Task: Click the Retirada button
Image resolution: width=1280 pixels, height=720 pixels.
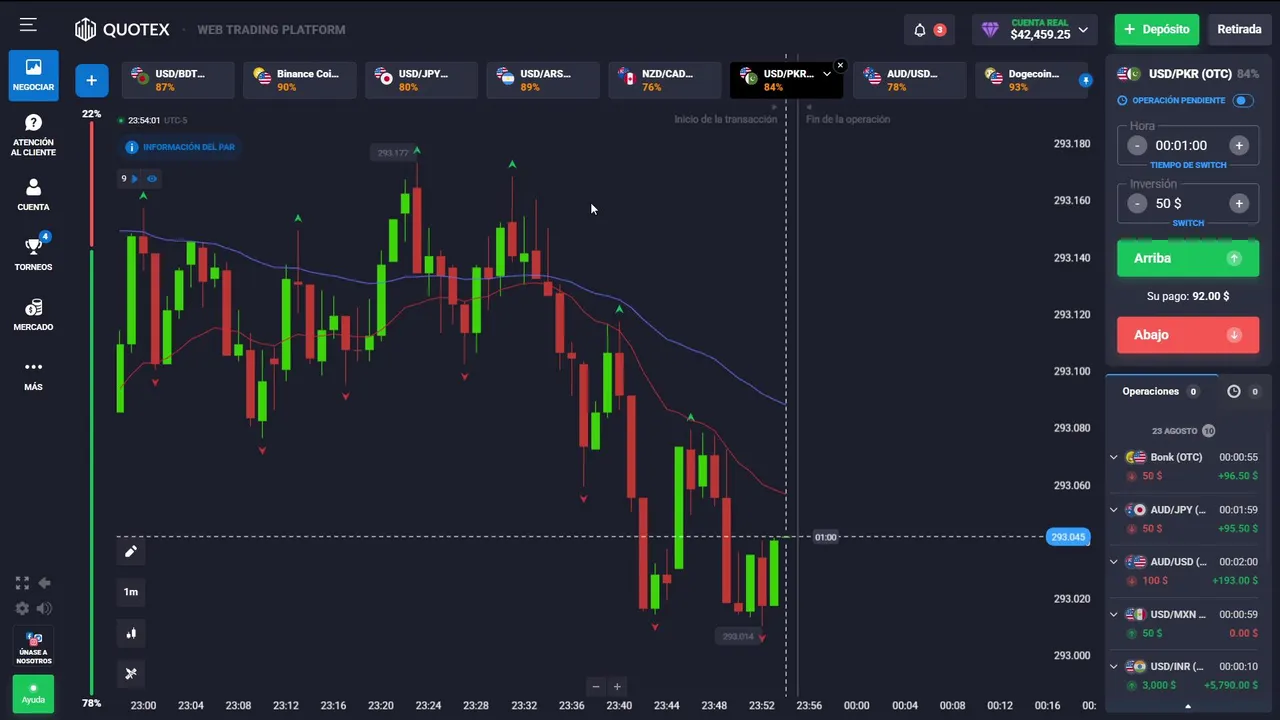Action: pyautogui.click(x=1239, y=29)
